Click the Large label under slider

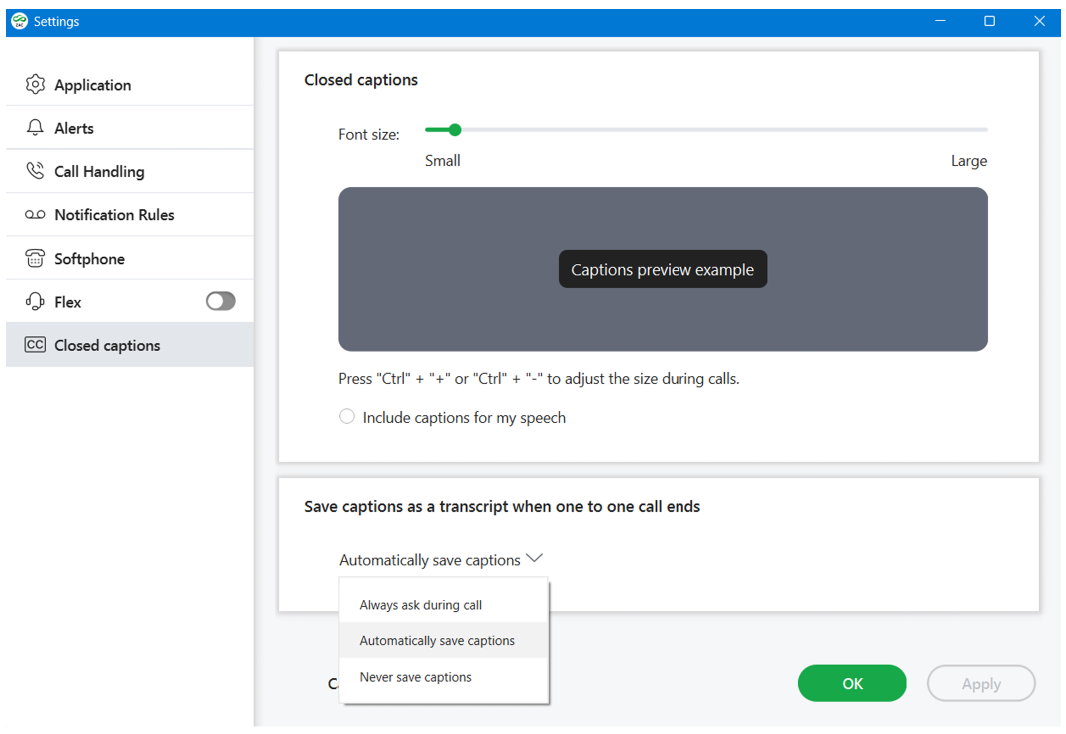tap(969, 161)
